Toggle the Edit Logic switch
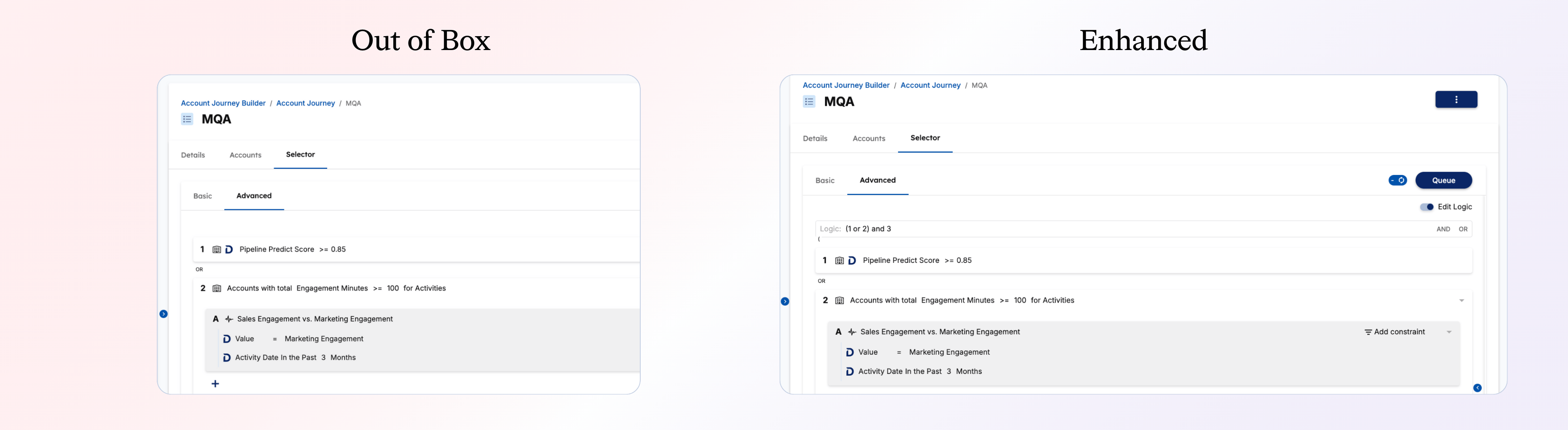Image resolution: width=1568 pixels, height=430 pixels. [x=1426, y=207]
